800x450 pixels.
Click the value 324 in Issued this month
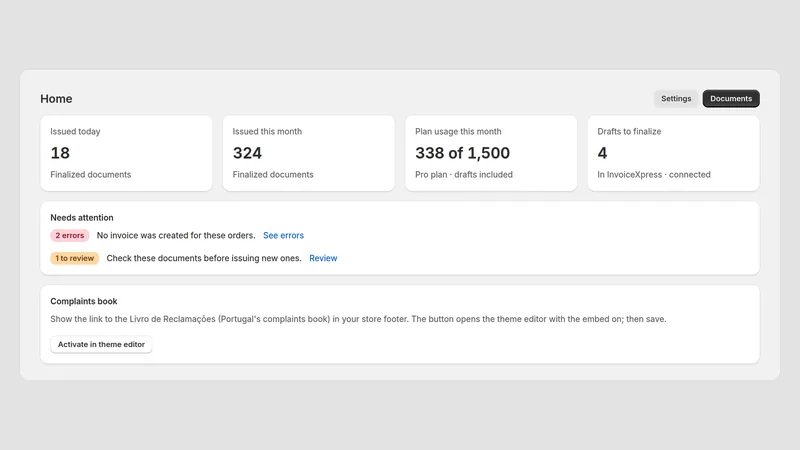247,153
